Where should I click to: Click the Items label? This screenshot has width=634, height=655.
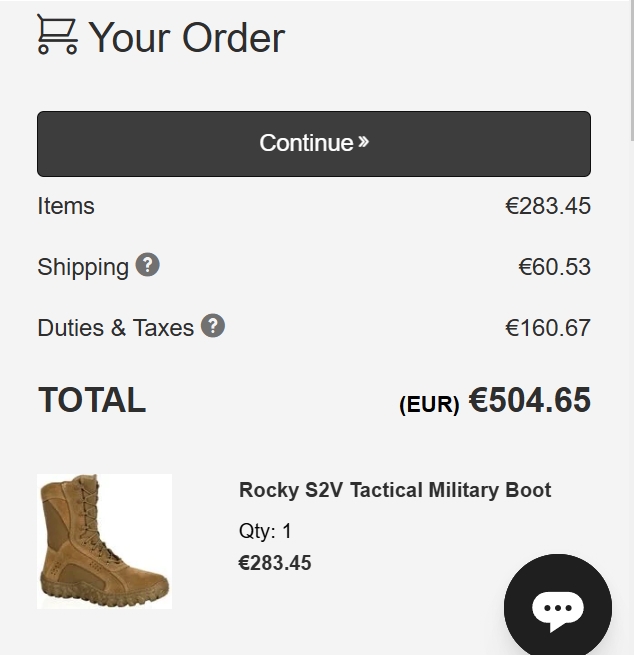tap(66, 206)
